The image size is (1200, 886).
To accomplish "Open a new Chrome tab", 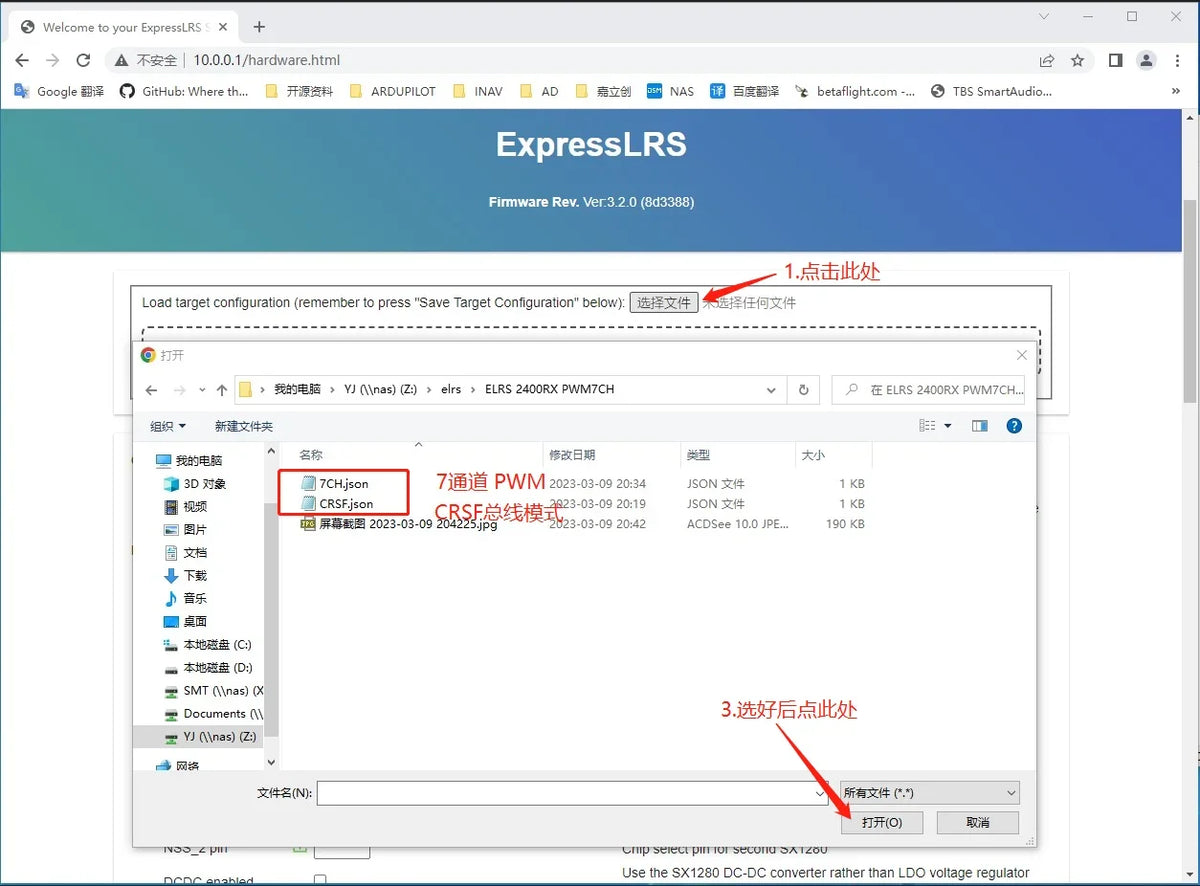I will pos(259,27).
